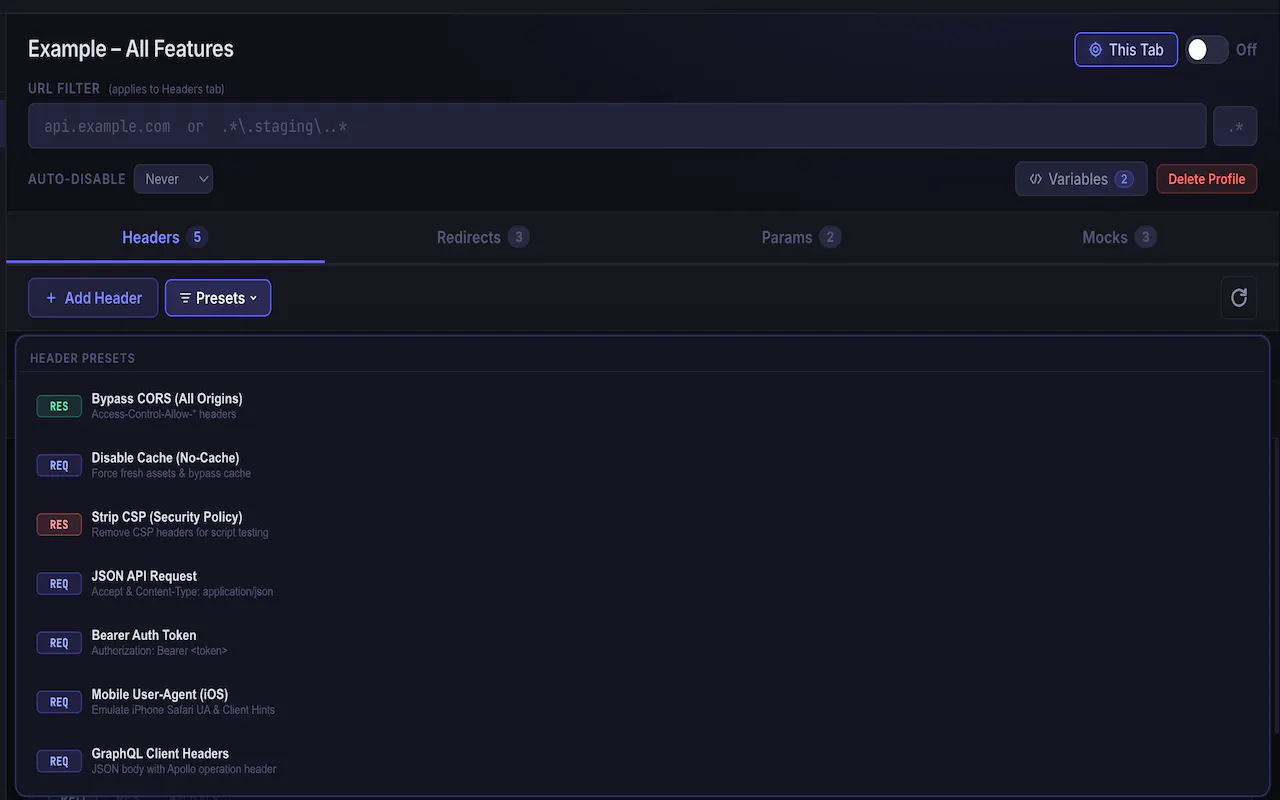Screen dimensions: 1280x800
Task: Focus the URL filter input field
Action: (617, 126)
